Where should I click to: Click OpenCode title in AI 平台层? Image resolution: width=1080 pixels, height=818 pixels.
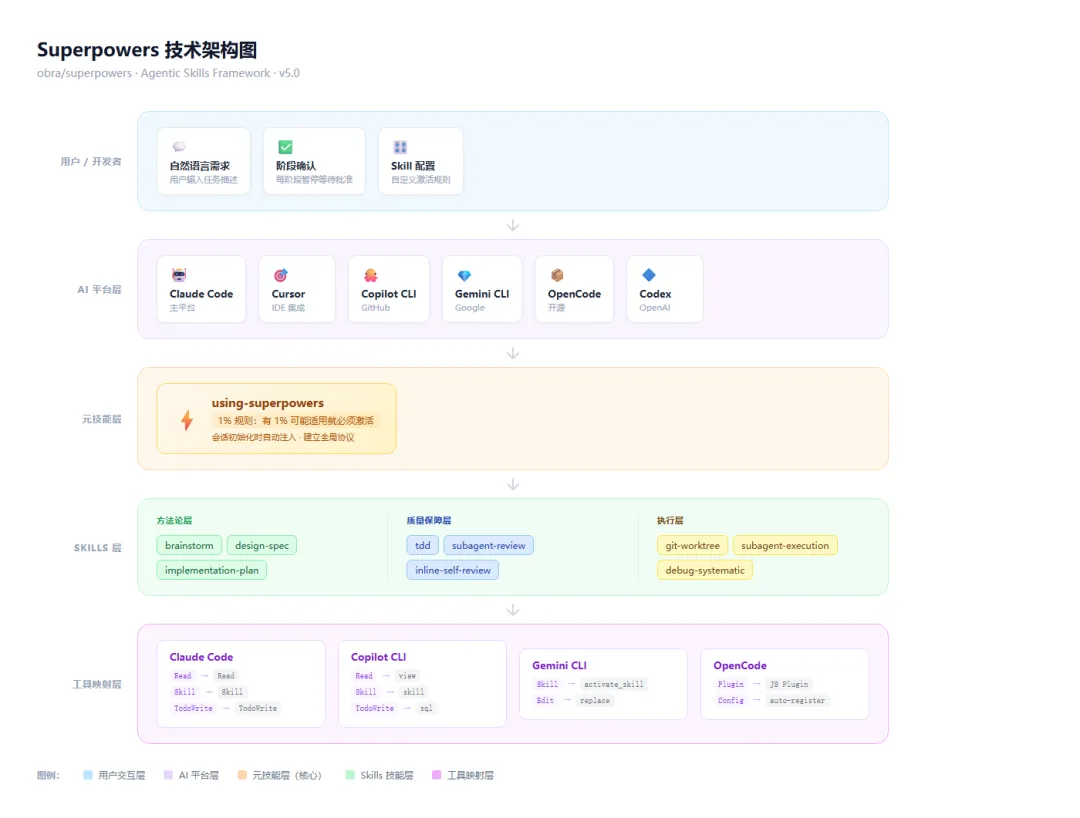pyautogui.click(x=574, y=294)
